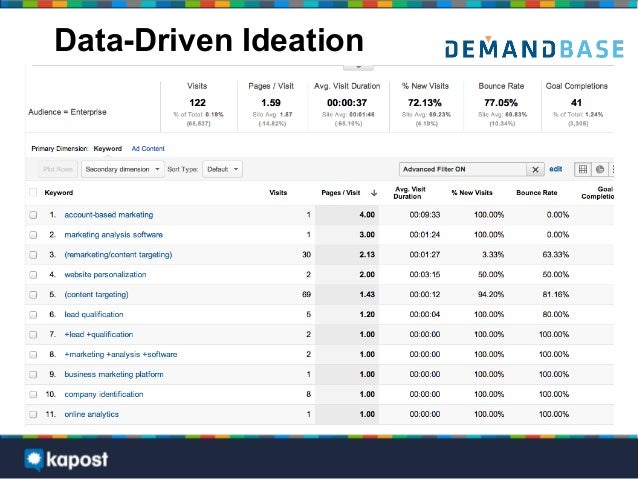
Task: Clear the advanced filter with X icon
Action: [535, 170]
